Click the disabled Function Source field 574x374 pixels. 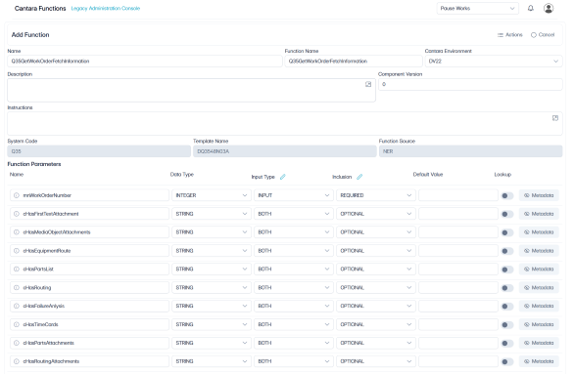tap(470, 151)
